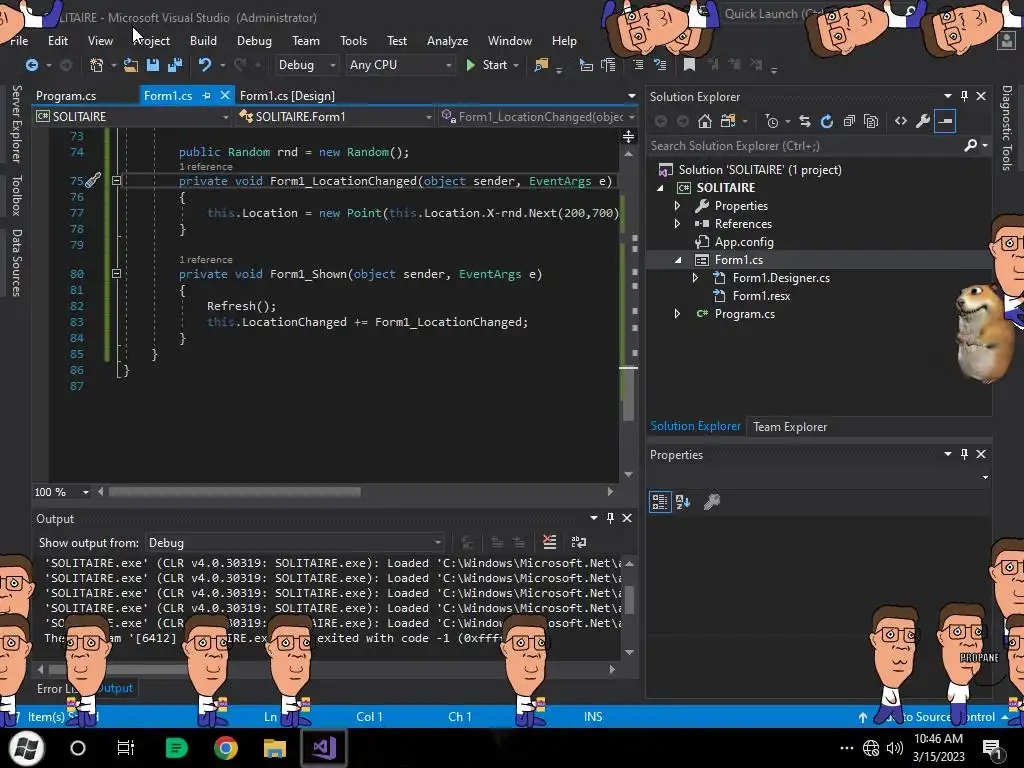Refresh the Solution Explorer tree
Screen dimensions: 1024x768
pyautogui.click(x=827, y=121)
